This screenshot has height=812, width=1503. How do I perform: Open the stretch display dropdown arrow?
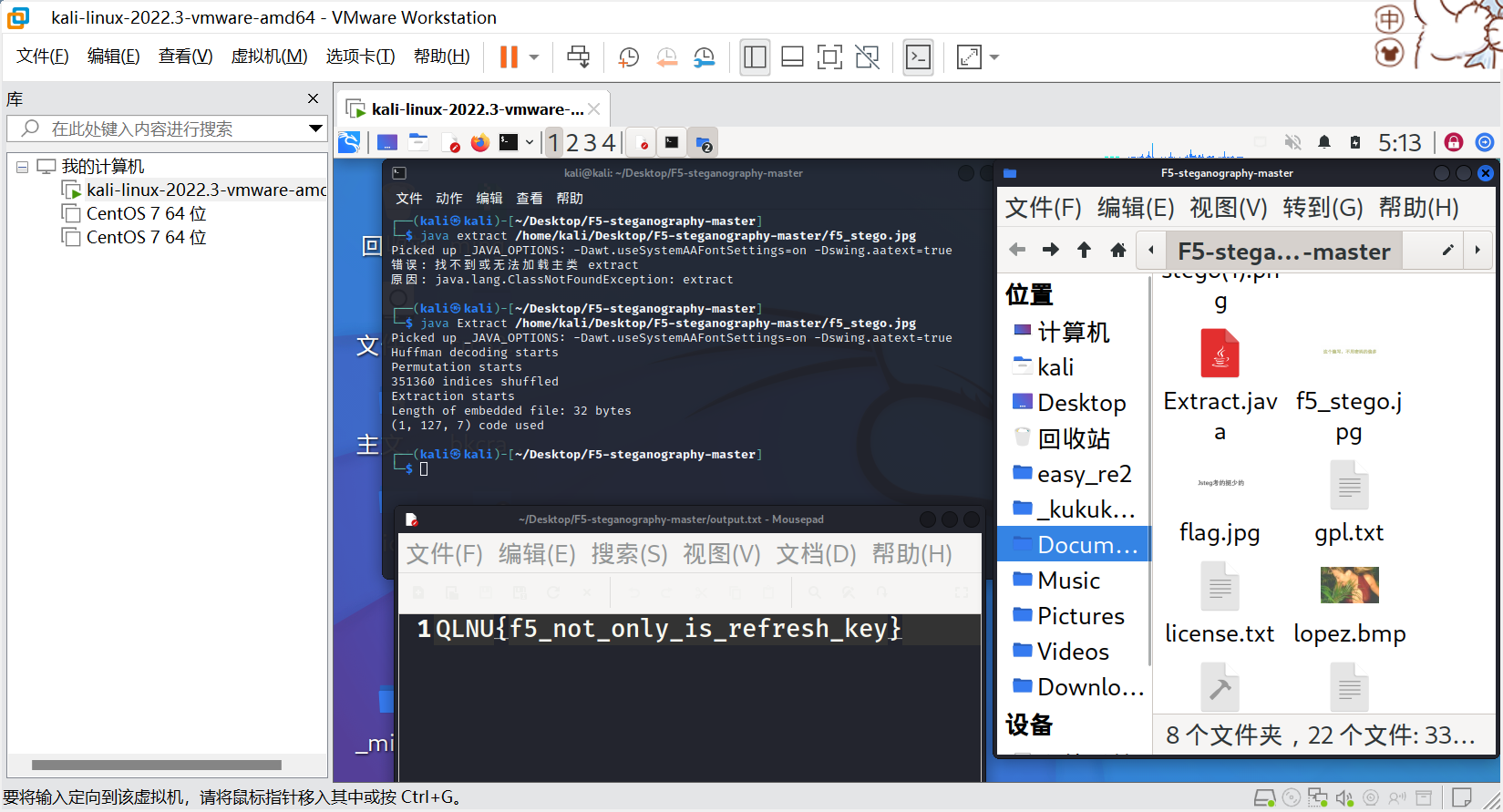point(994,57)
